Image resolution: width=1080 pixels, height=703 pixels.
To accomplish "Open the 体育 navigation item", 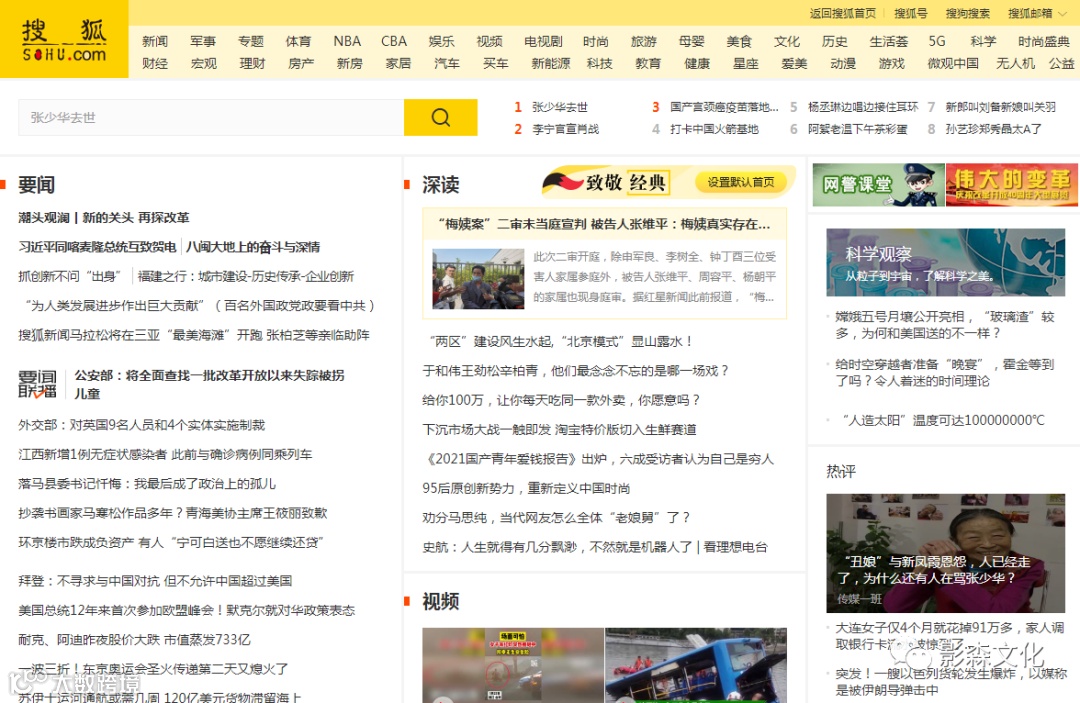I will [x=298, y=41].
